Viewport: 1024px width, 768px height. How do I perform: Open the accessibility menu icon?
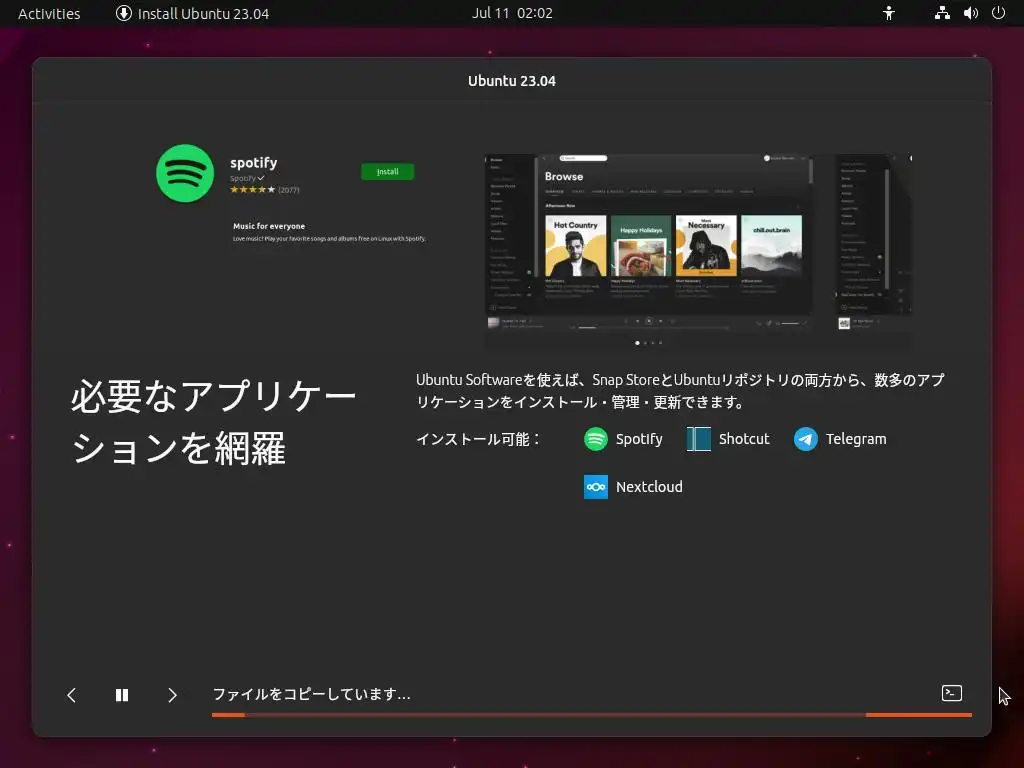(x=889, y=13)
